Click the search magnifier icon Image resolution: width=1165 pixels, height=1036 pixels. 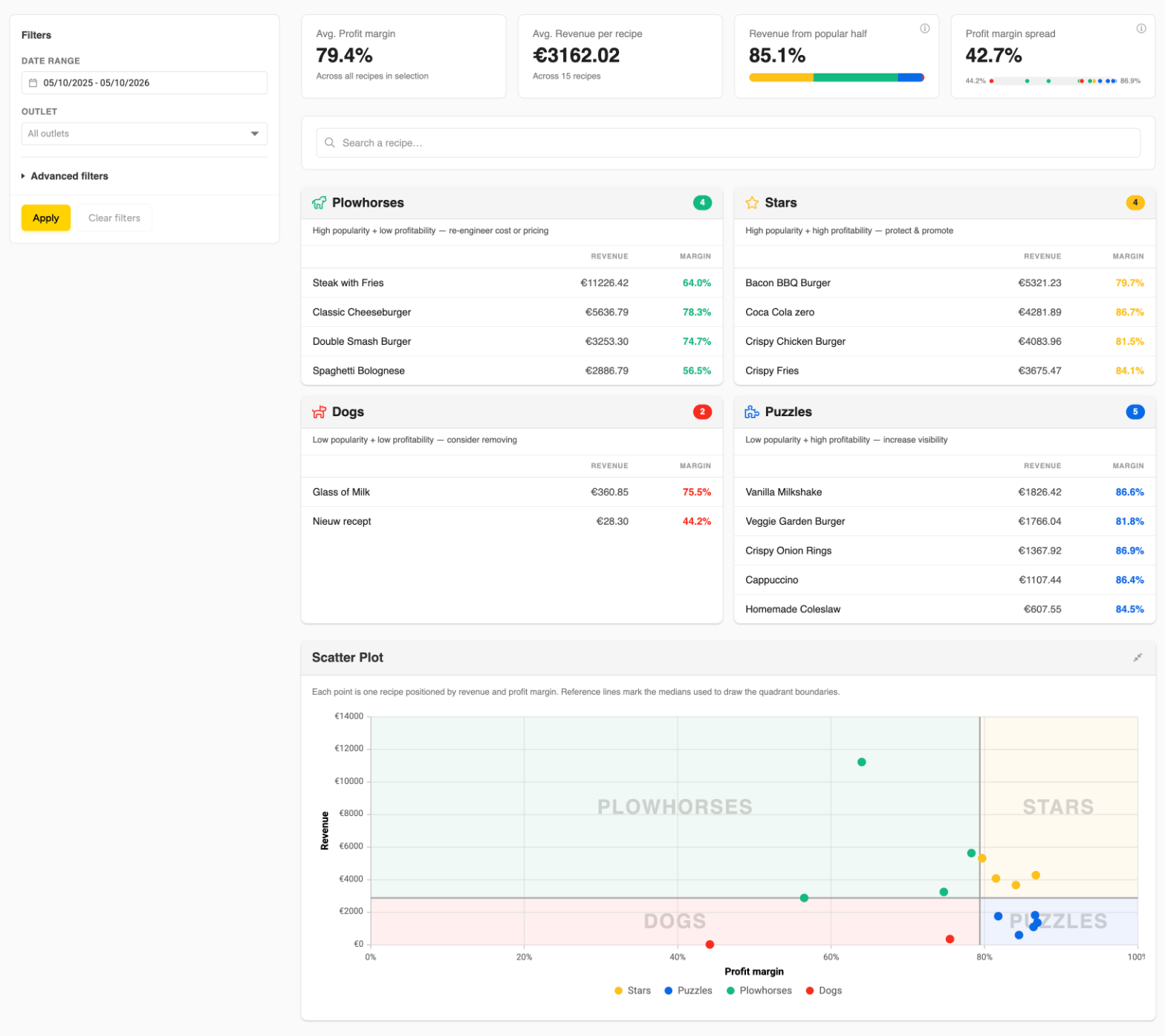330,143
